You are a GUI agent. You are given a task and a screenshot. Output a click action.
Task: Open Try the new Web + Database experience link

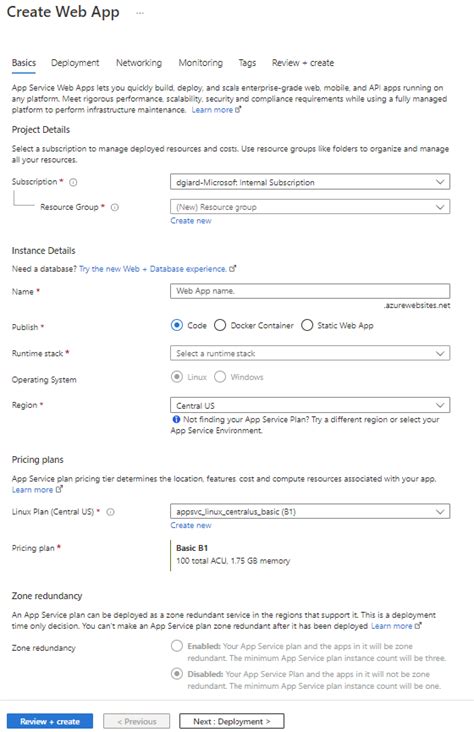tap(157, 269)
